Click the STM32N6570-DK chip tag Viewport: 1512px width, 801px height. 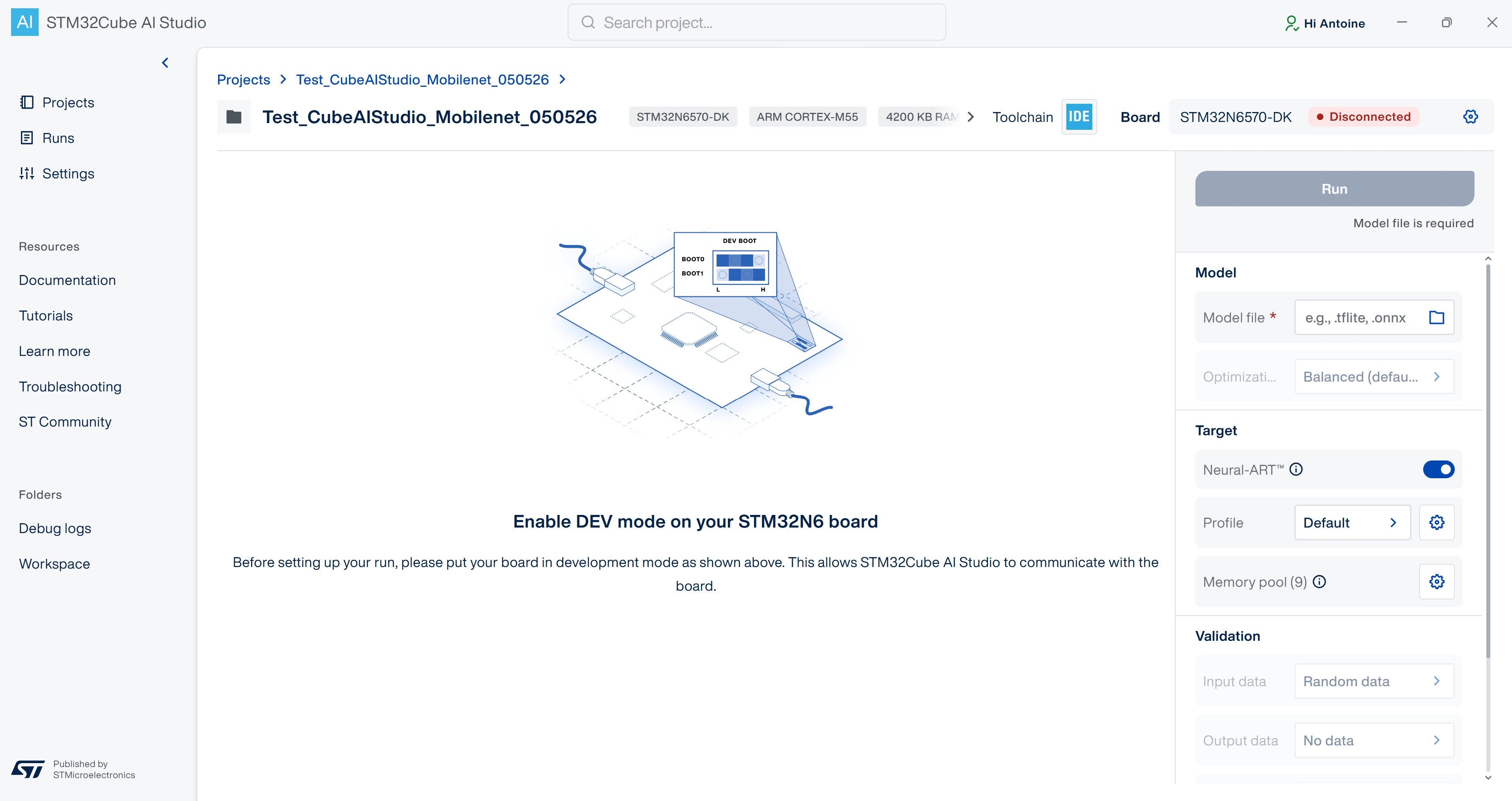(x=683, y=117)
